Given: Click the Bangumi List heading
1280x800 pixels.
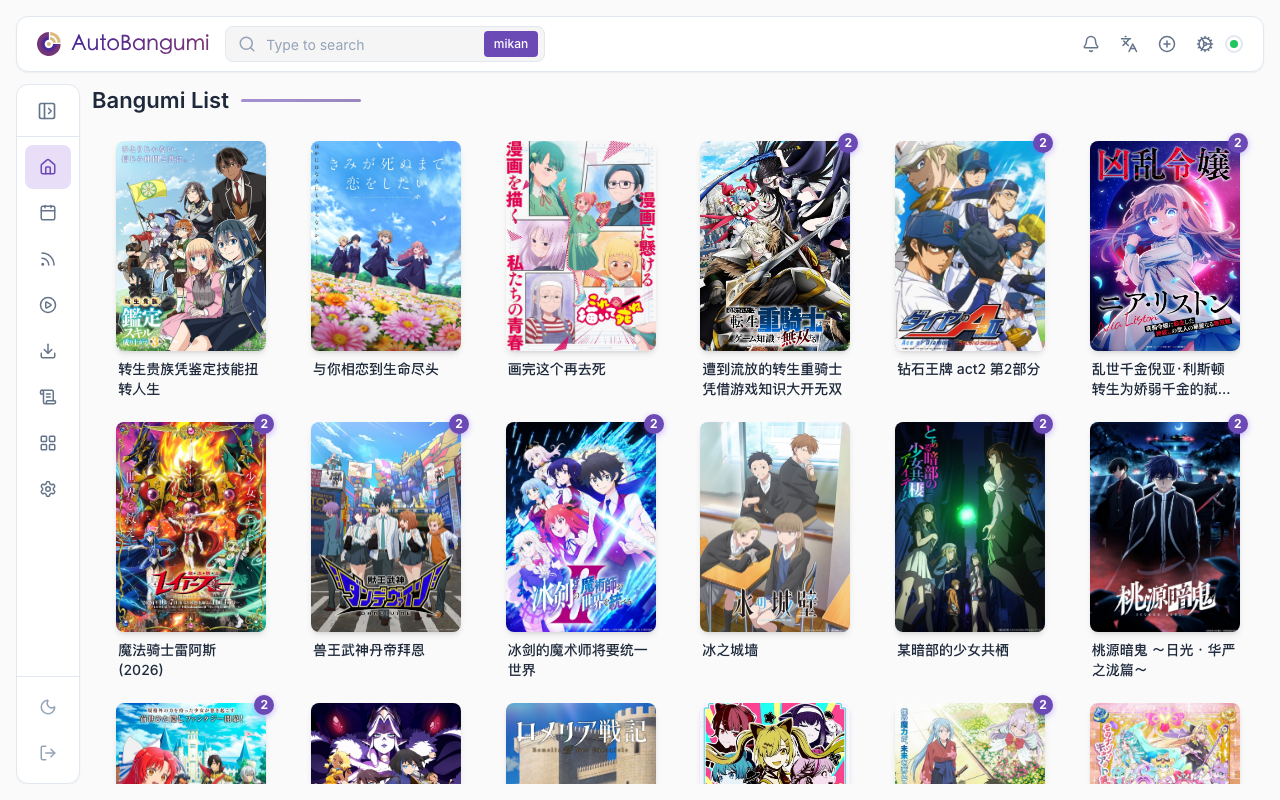Looking at the screenshot, I should click(160, 100).
